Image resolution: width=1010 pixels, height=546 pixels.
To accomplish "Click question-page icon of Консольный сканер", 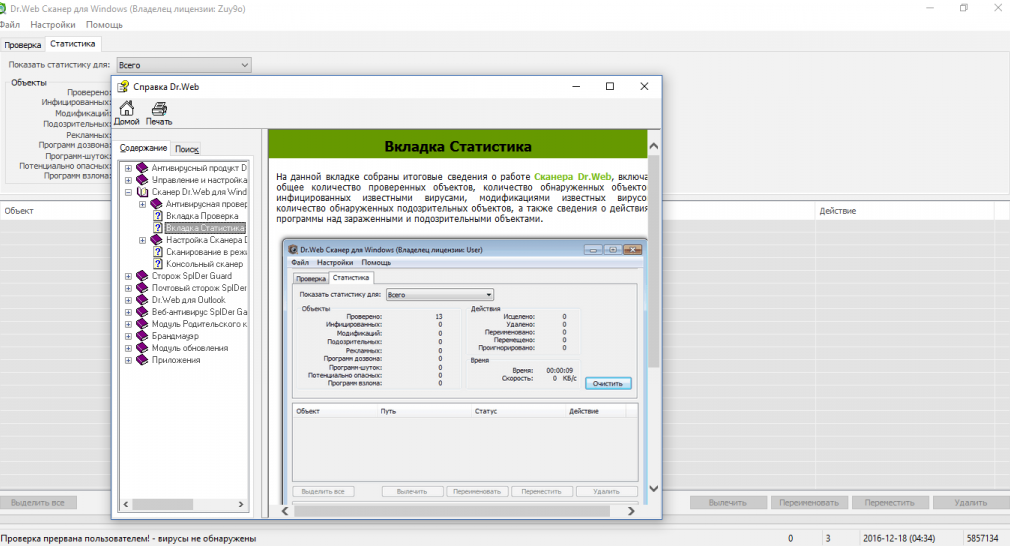I will point(158,264).
